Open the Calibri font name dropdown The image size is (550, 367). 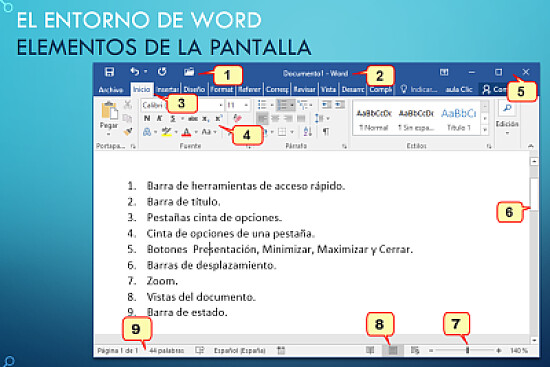point(221,105)
